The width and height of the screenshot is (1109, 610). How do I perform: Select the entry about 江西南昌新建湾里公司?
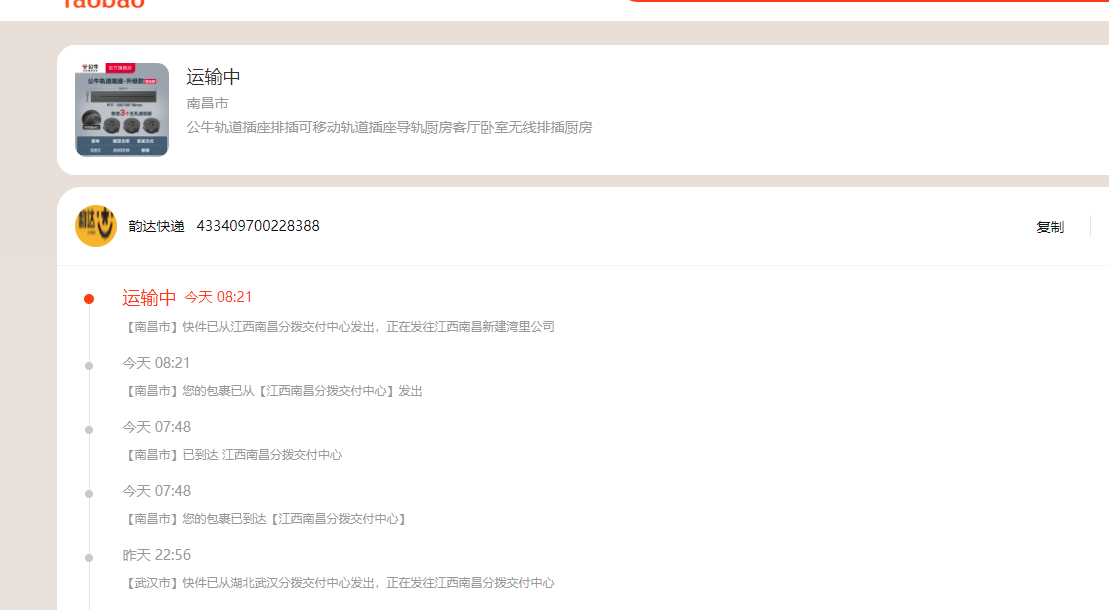click(x=339, y=327)
